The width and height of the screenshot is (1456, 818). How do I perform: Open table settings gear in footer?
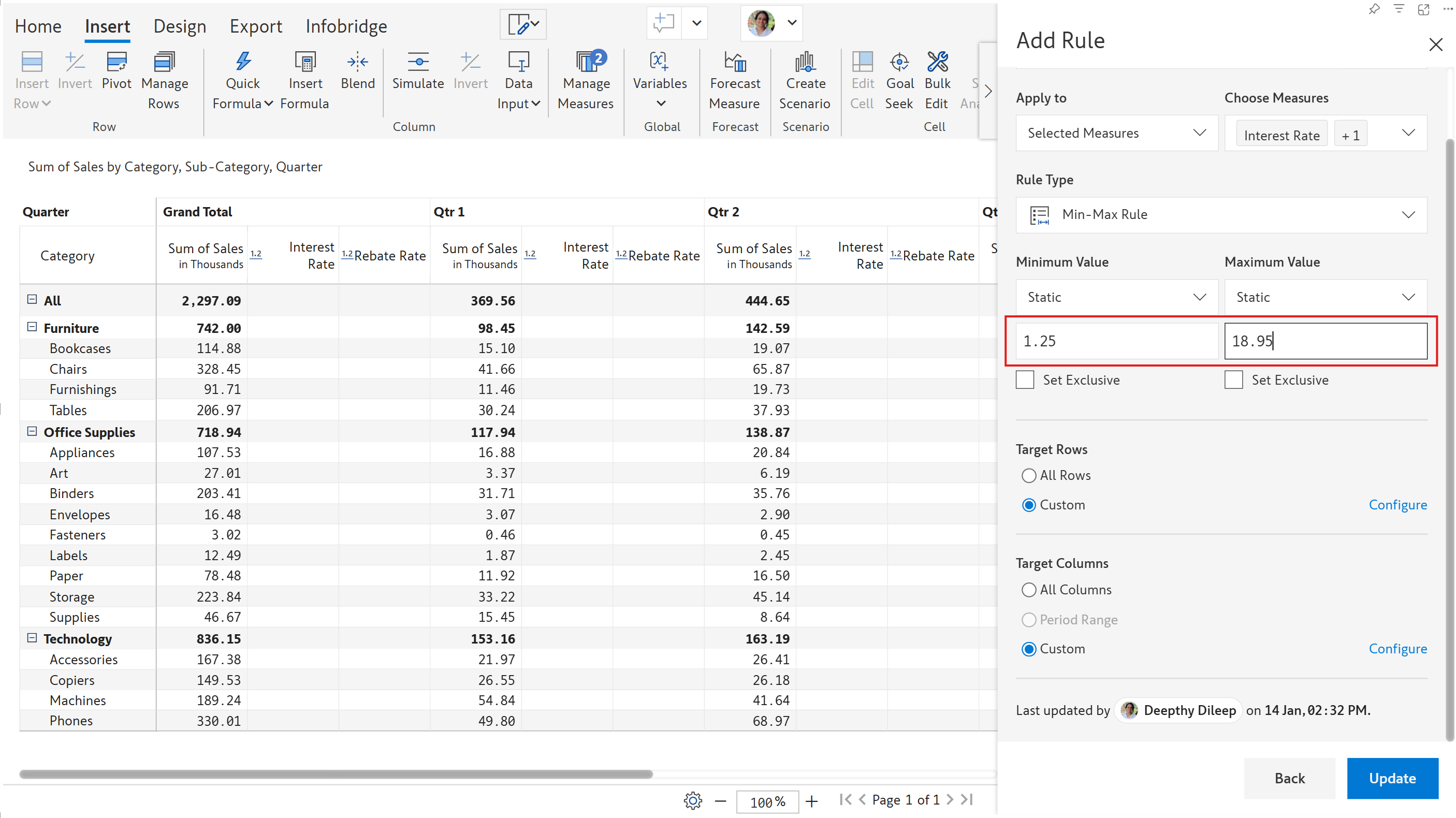[x=692, y=800]
